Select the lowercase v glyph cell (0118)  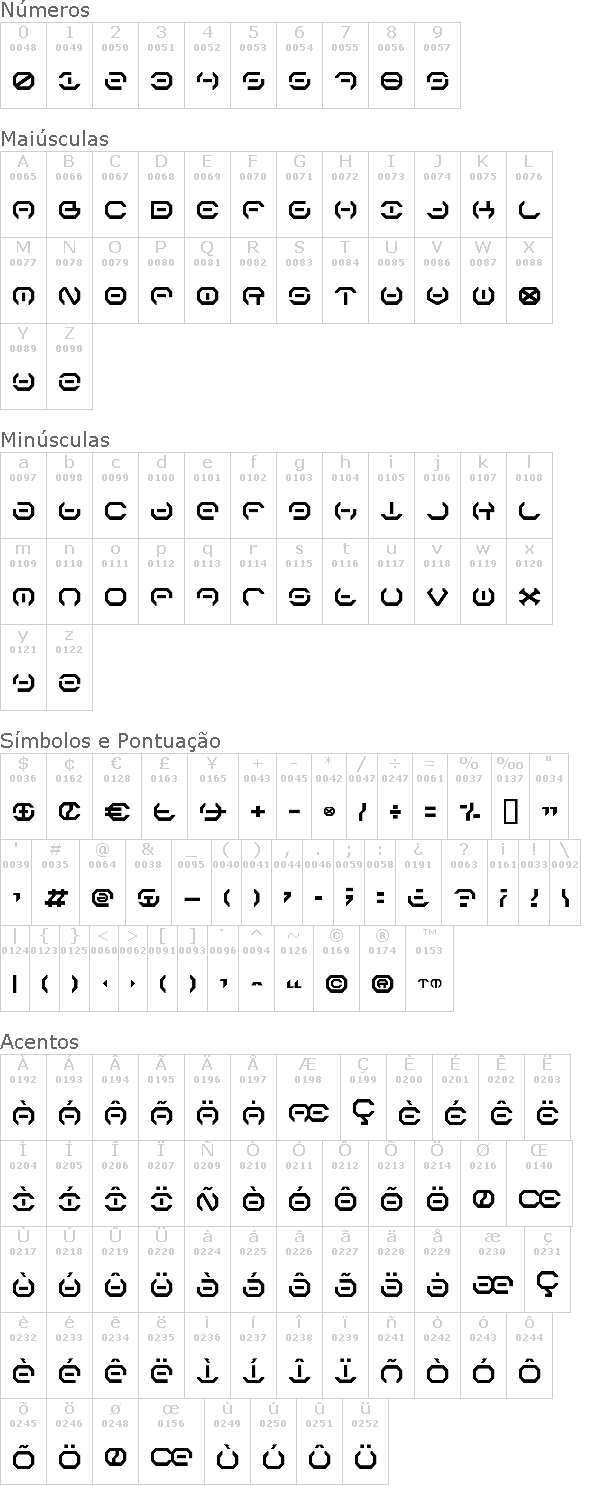tap(437, 582)
